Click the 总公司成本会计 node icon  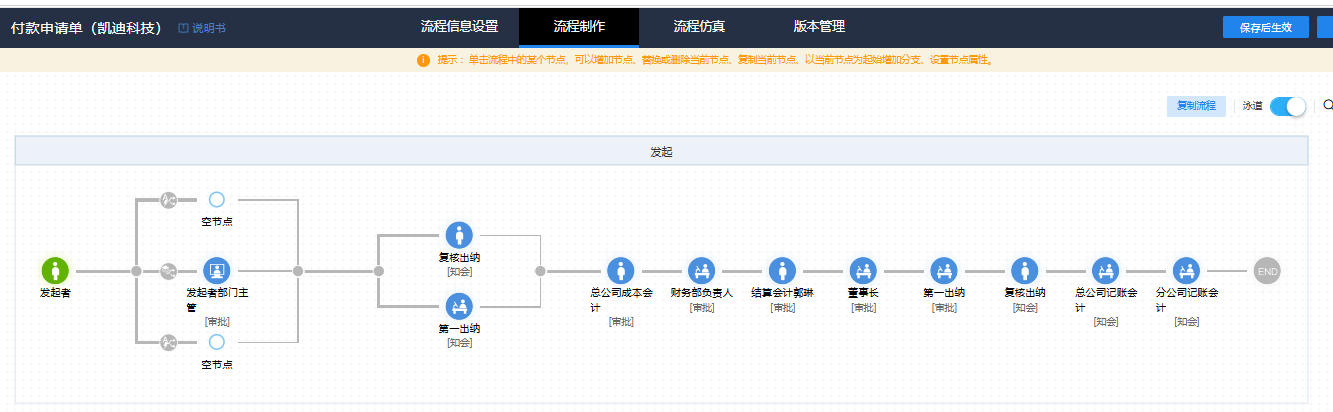coord(621,270)
